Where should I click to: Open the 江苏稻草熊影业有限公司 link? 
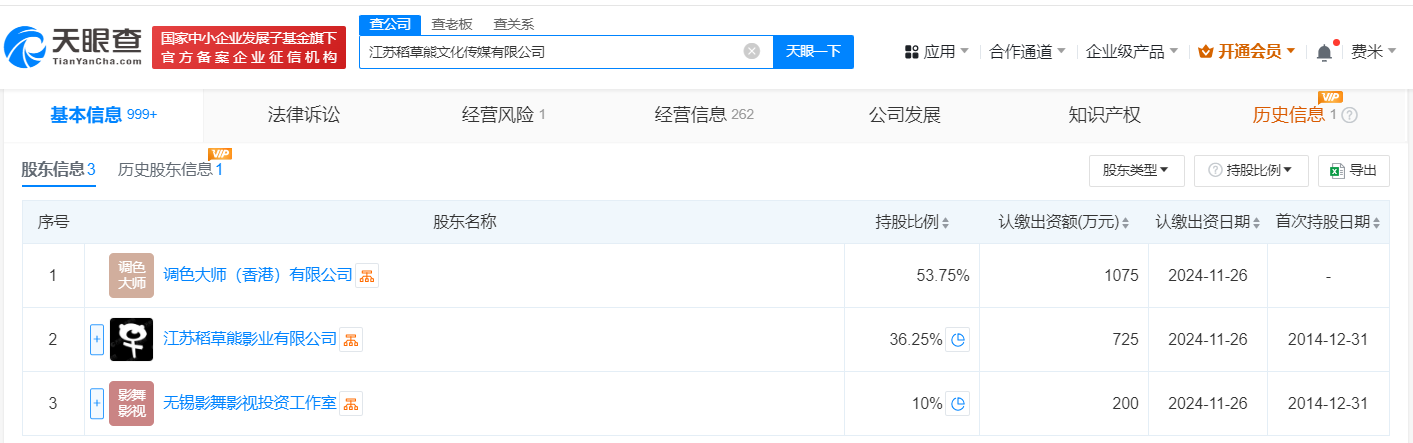point(250,340)
